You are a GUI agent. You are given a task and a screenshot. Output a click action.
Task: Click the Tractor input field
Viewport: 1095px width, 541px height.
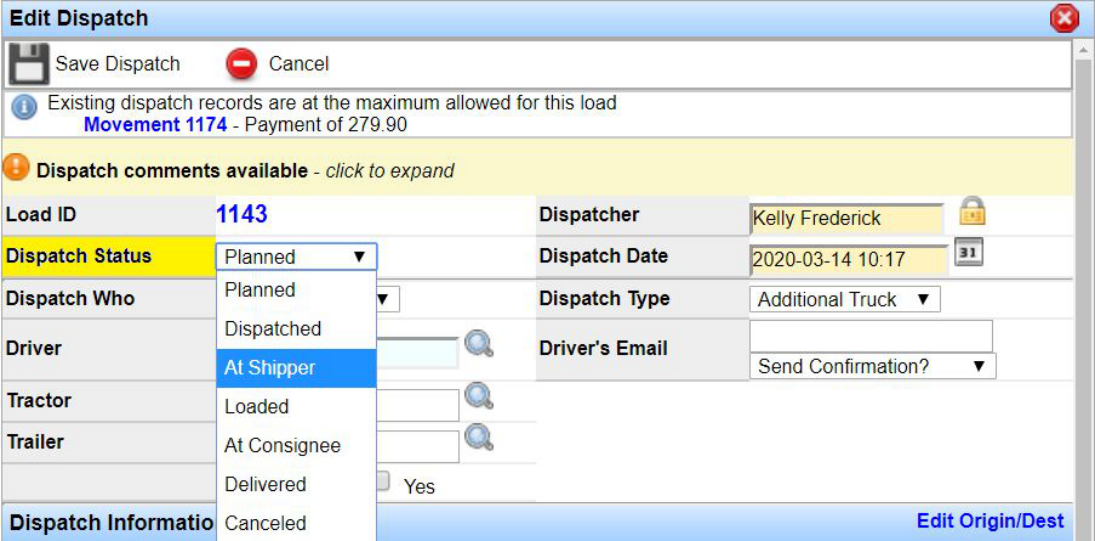pyautogui.click(x=418, y=405)
